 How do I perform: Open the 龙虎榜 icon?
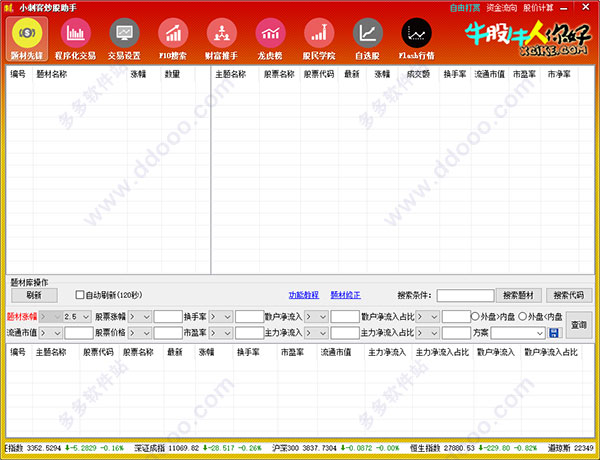pos(270,39)
